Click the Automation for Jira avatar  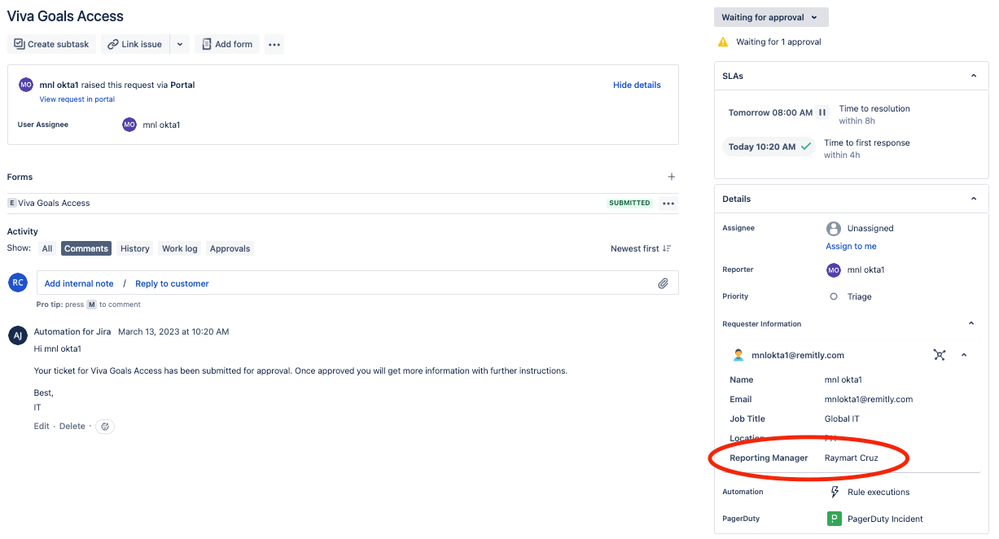coord(18,335)
